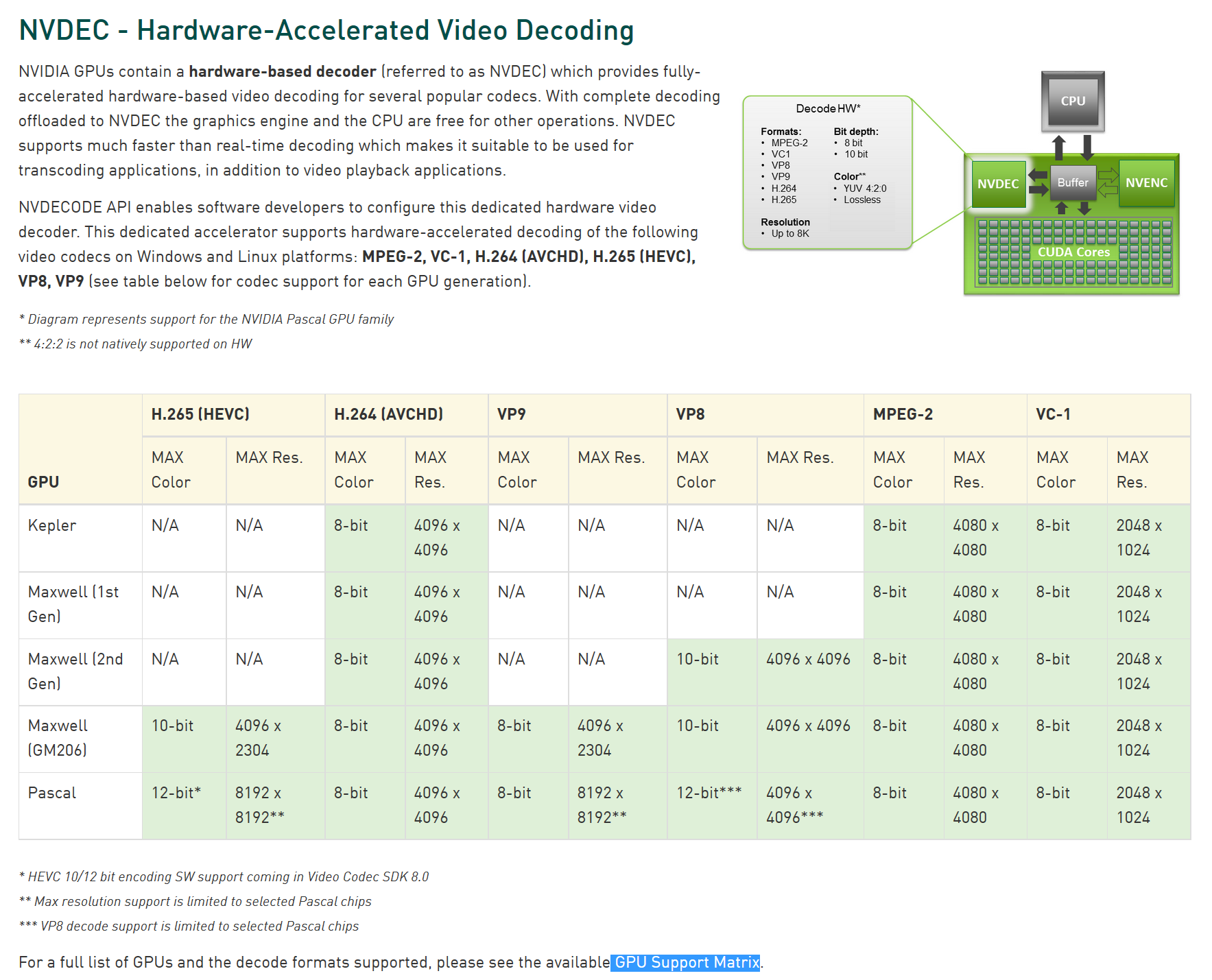Click the VP8 decode support footnote

(189, 926)
